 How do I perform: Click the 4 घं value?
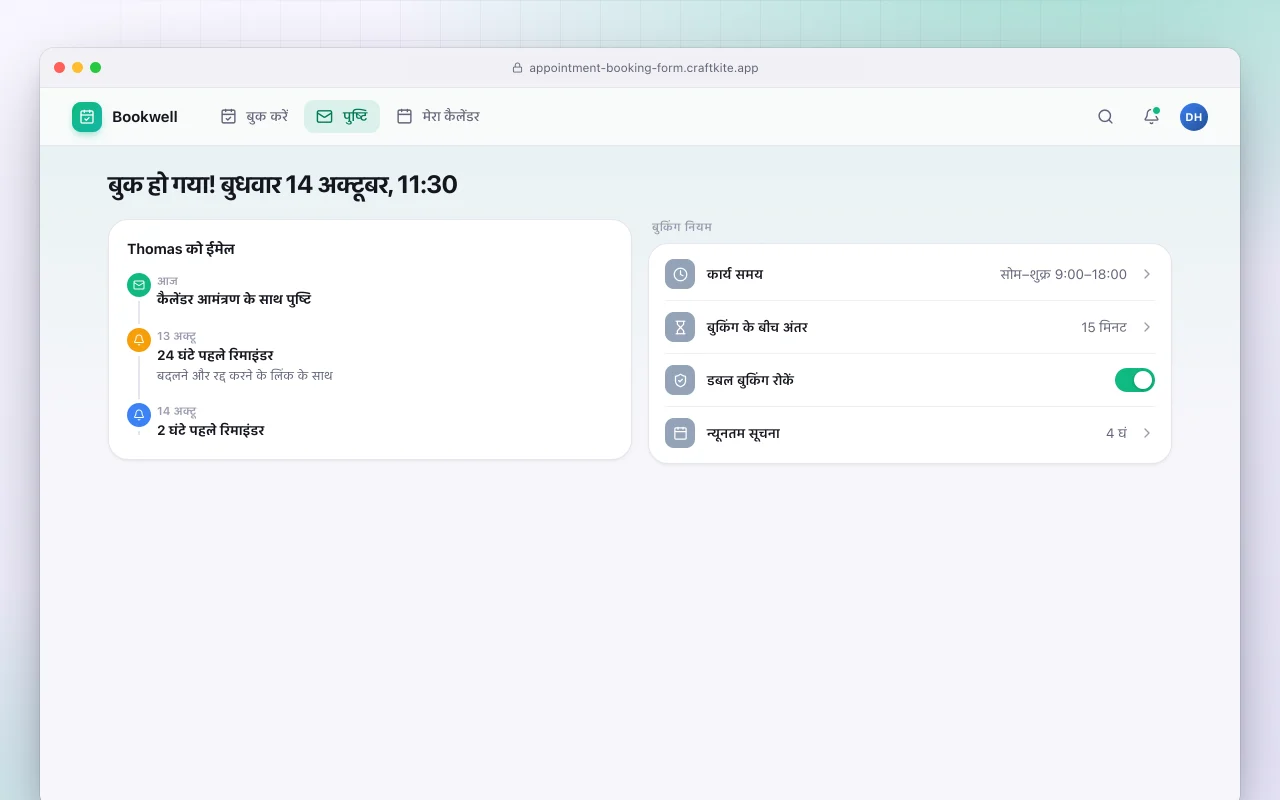(x=1116, y=433)
